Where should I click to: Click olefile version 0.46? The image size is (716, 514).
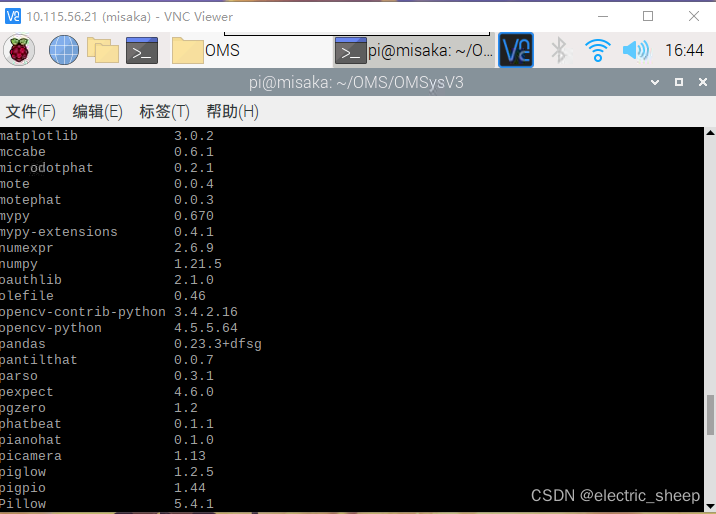tap(190, 296)
